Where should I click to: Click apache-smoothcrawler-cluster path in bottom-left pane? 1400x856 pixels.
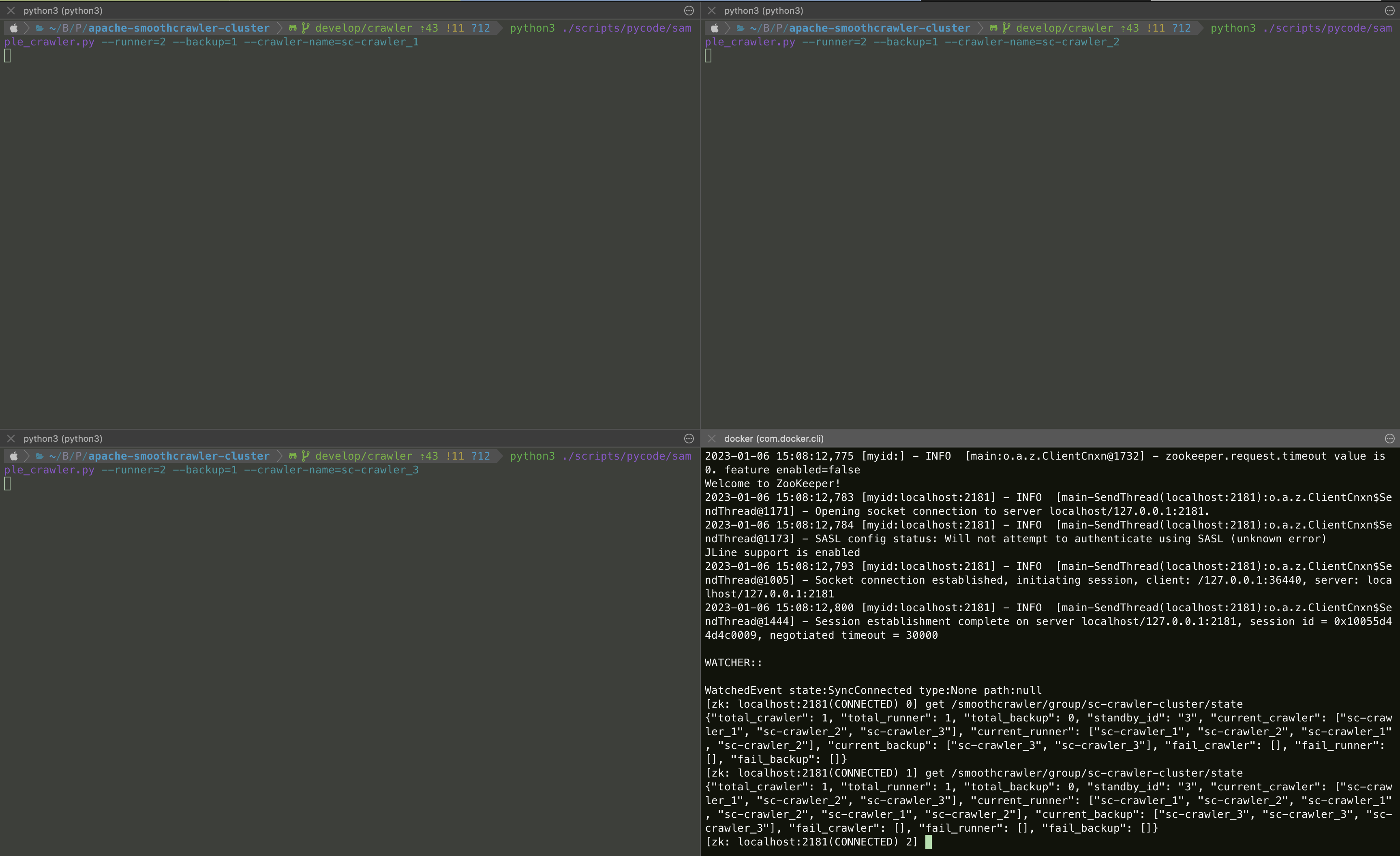click(179, 456)
